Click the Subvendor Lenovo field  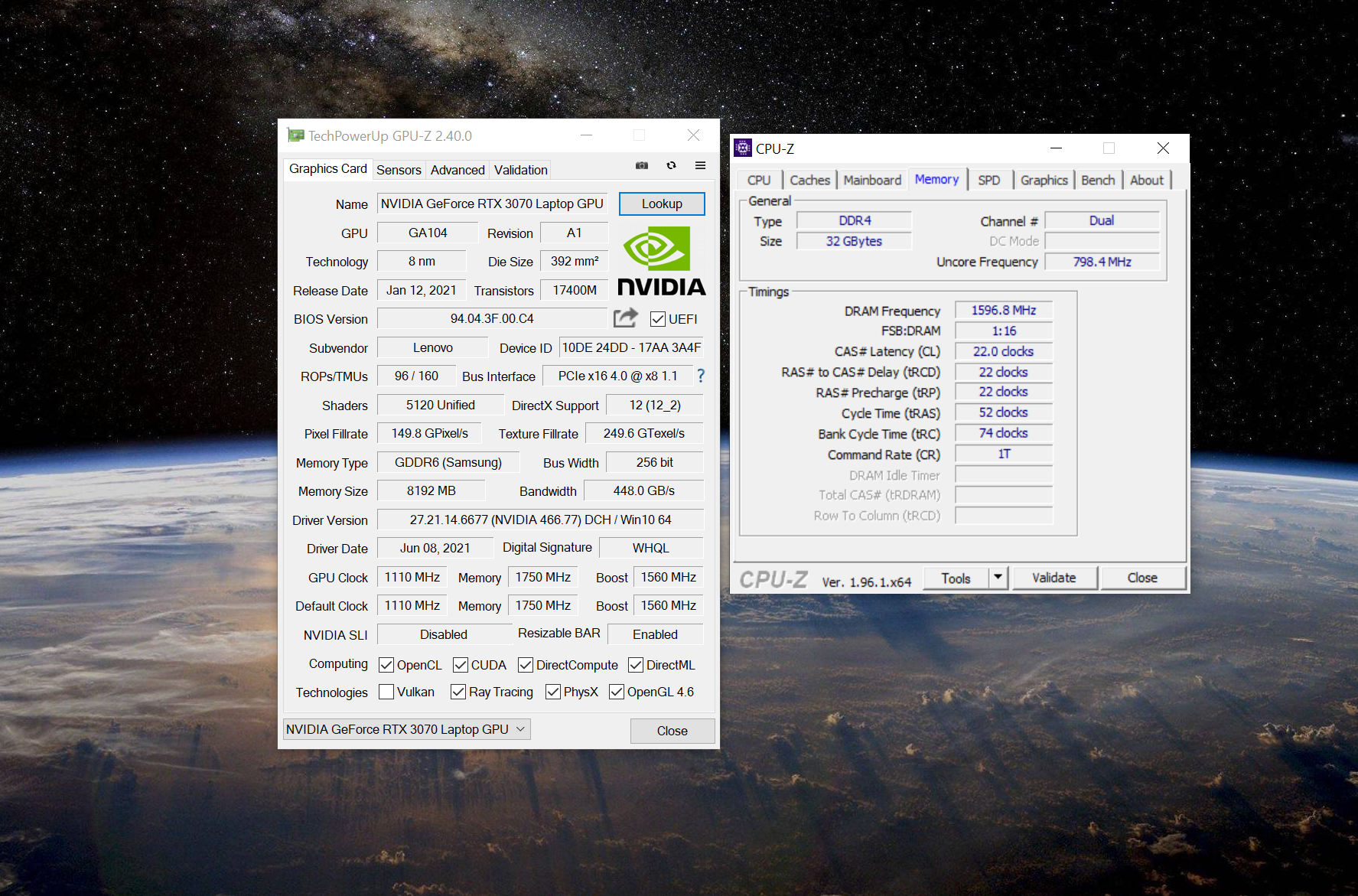[x=433, y=347]
